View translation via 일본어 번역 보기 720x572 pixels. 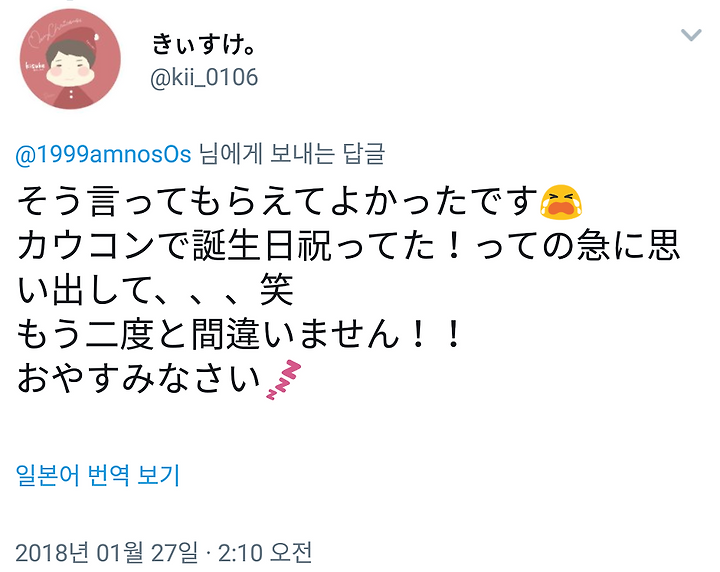point(97,475)
